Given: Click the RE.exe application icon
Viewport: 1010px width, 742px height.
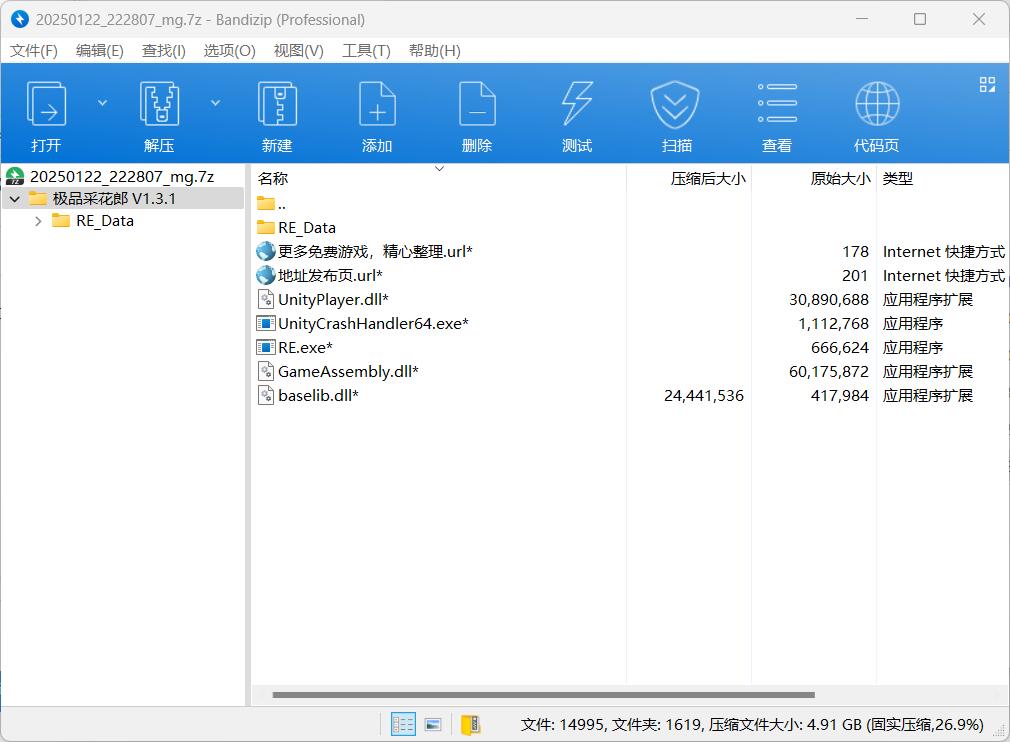Looking at the screenshot, I should click(265, 348).
